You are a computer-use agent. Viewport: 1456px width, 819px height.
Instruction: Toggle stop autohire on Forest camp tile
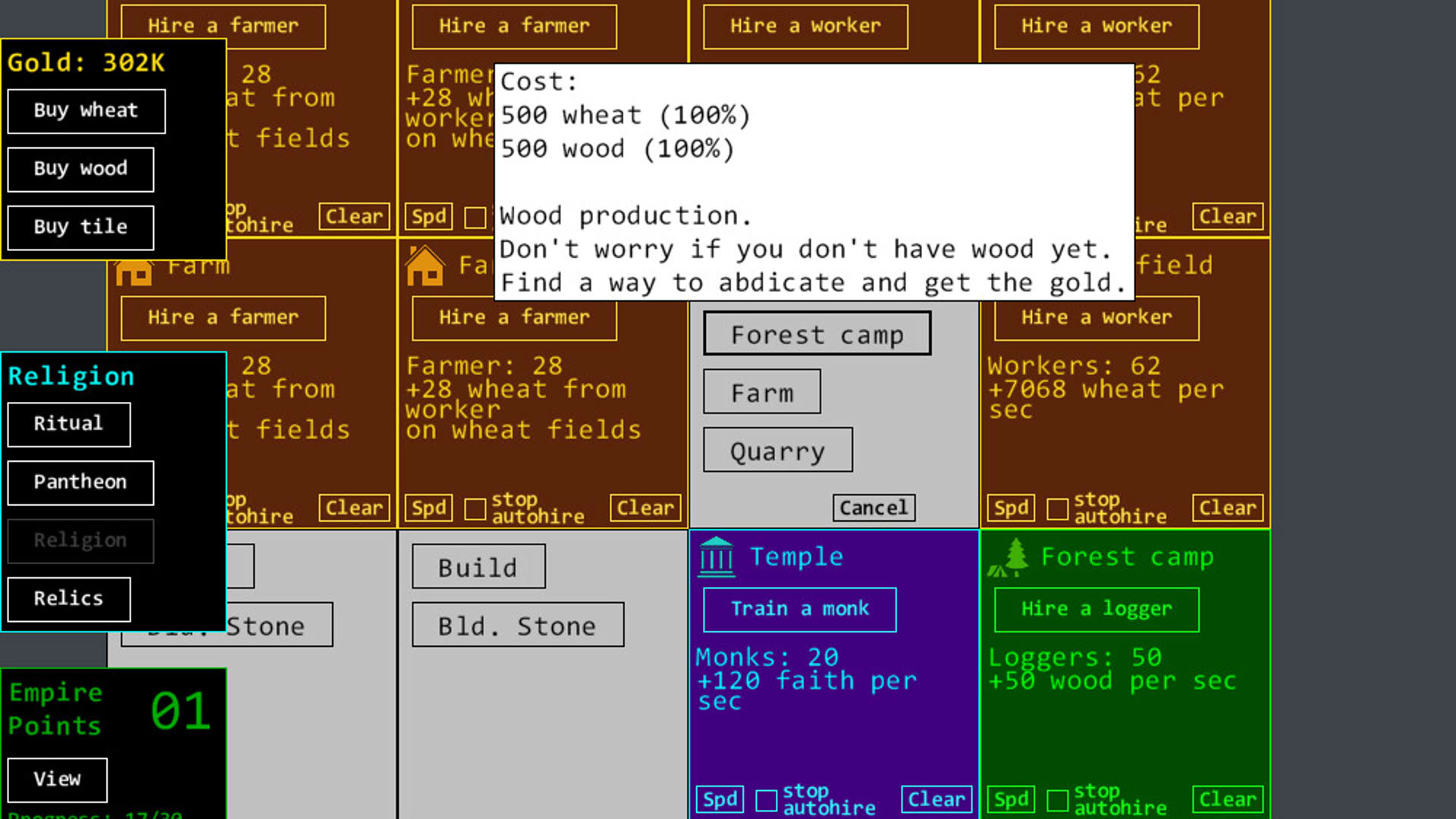[x=1058, y=800]
